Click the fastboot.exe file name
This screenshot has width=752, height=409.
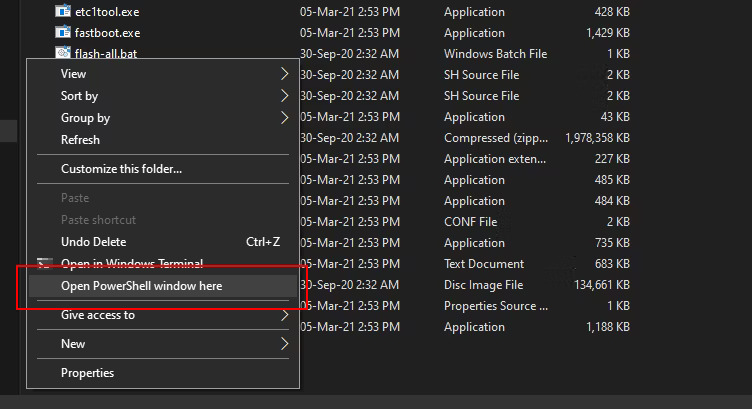108,33
